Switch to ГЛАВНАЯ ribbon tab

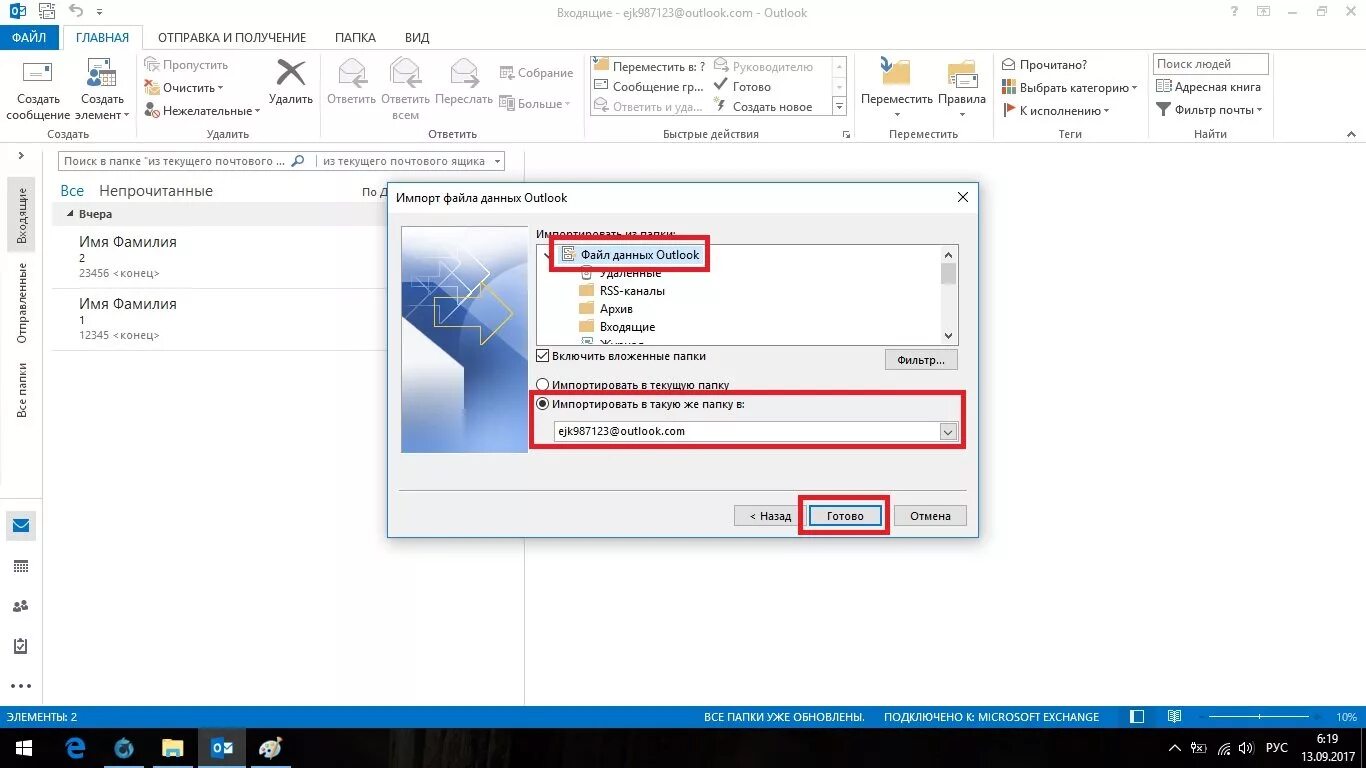pos(102,38)
